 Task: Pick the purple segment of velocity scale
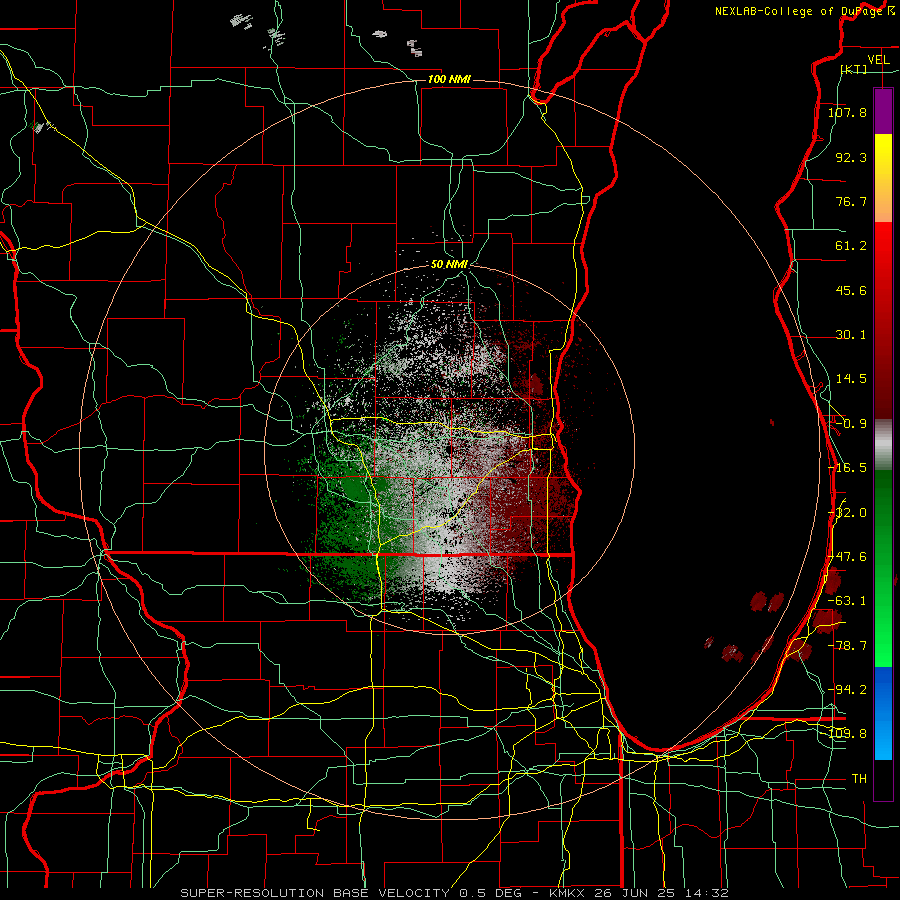click(x=883, y=111)
